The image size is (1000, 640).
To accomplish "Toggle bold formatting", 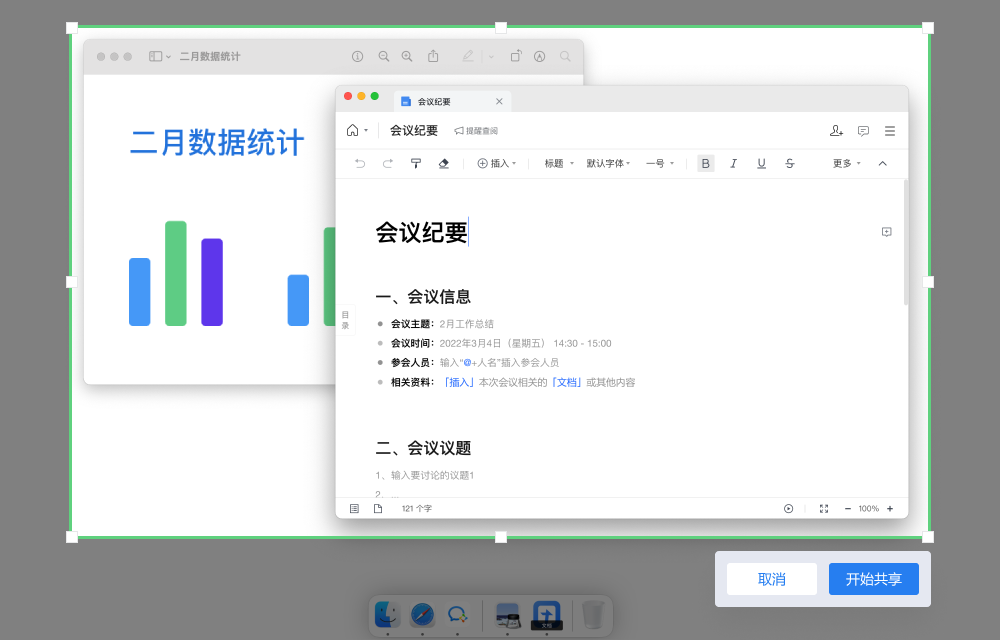I will [x=705, y=164].
